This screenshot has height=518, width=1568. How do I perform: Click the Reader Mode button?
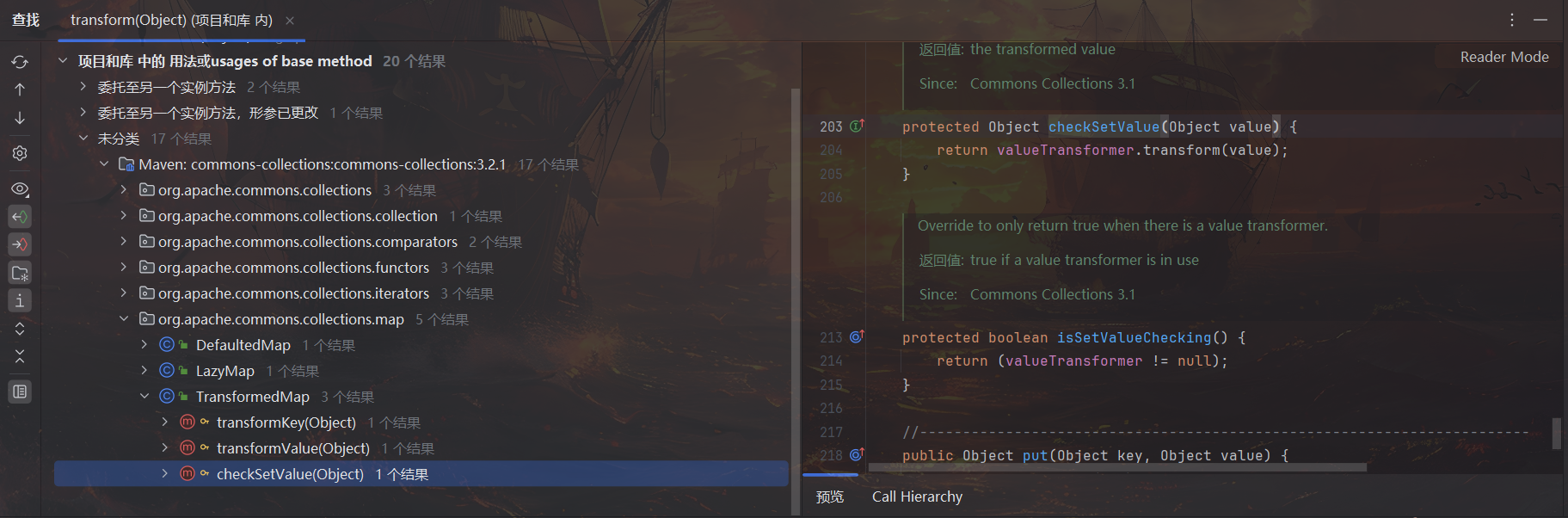pos(1503,57)
